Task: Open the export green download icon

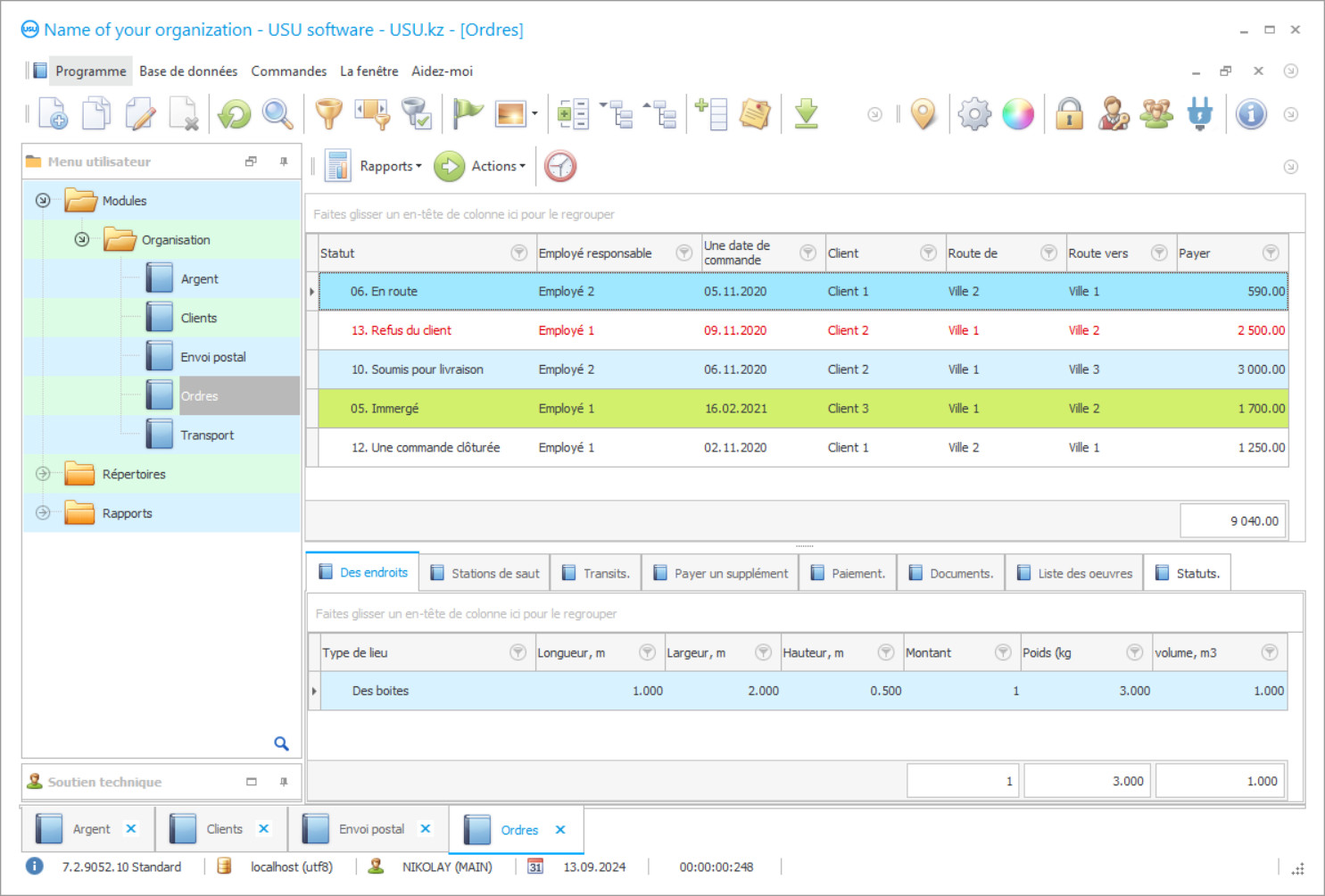Action: pyautogui.click(x=806, y=113)
